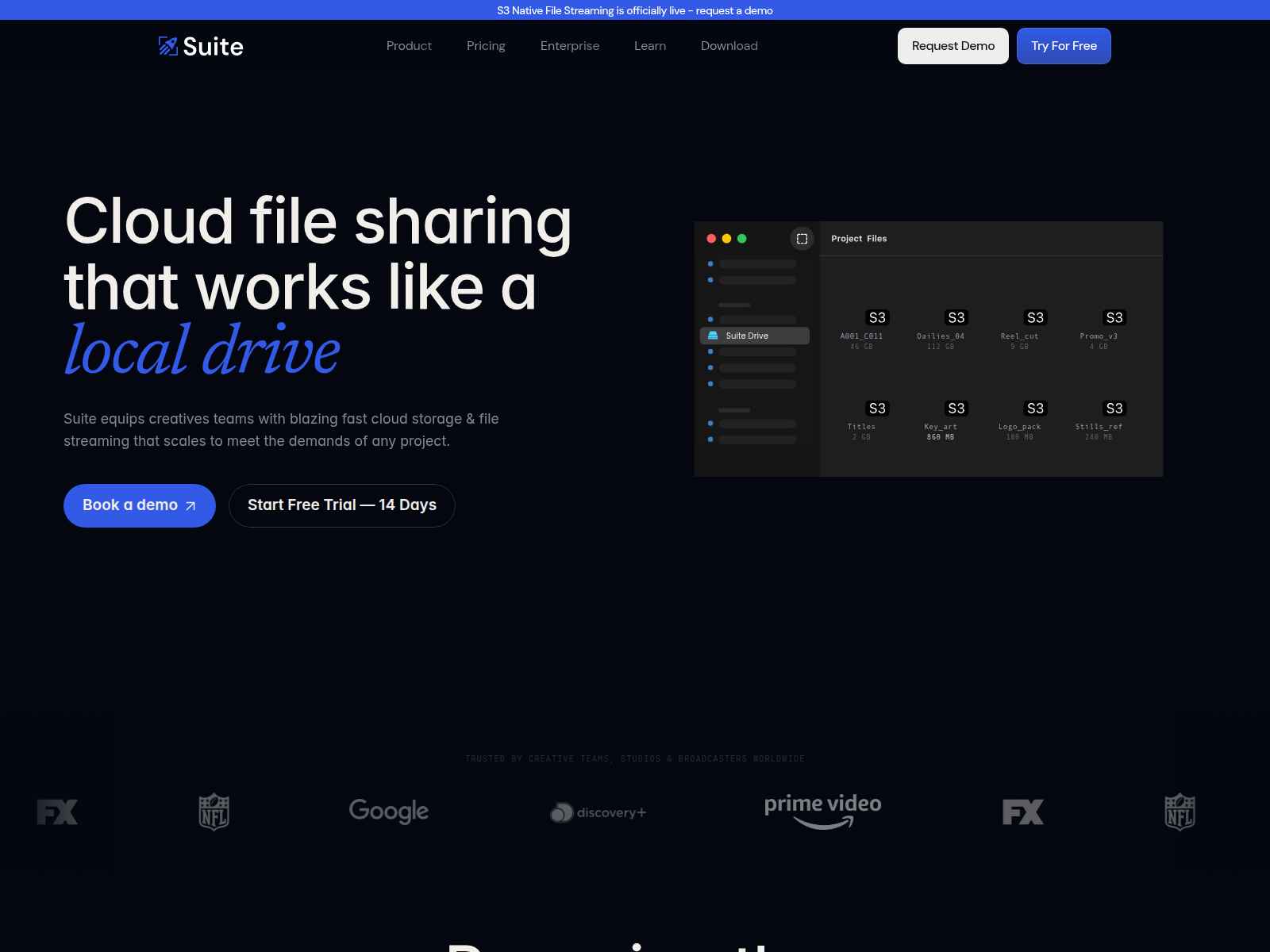The image size is (1270, 952).
Task: Click the '860 MB' size under Key_art
Action: (941, 437)
